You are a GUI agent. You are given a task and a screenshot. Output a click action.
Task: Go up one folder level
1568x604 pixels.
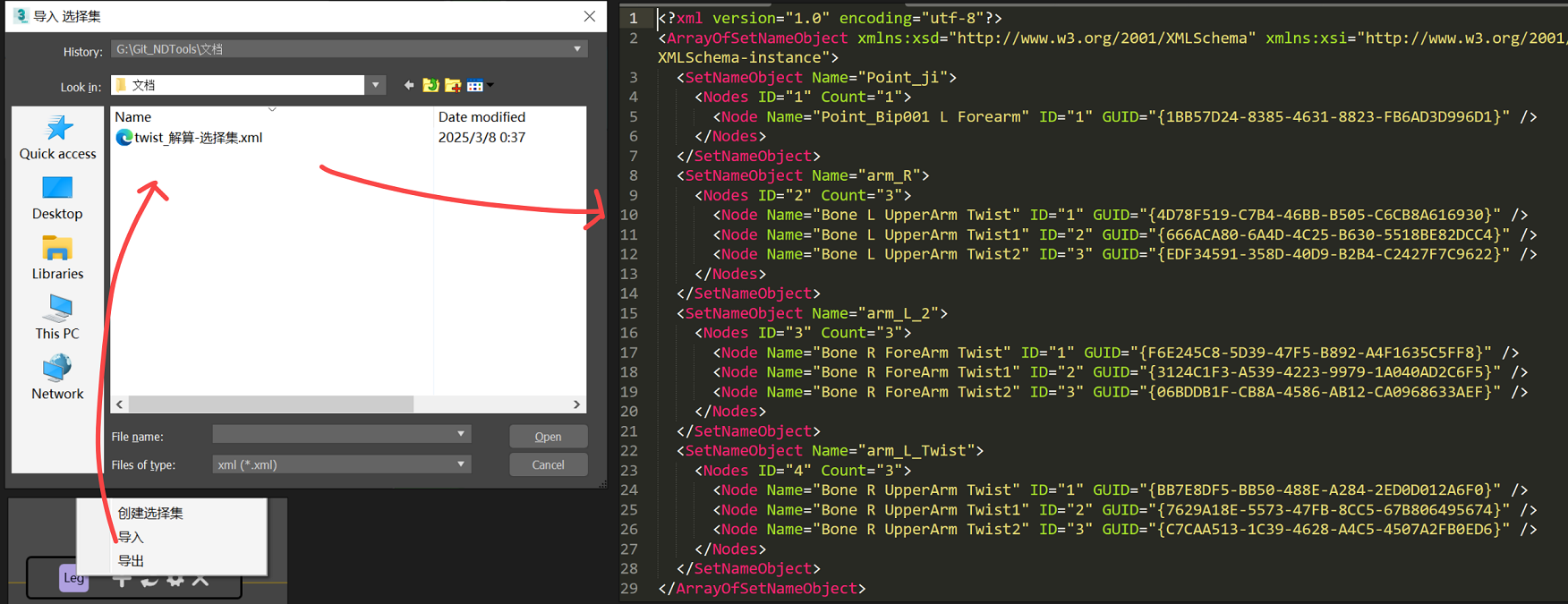pyautogui.click(x=431, y=85)
